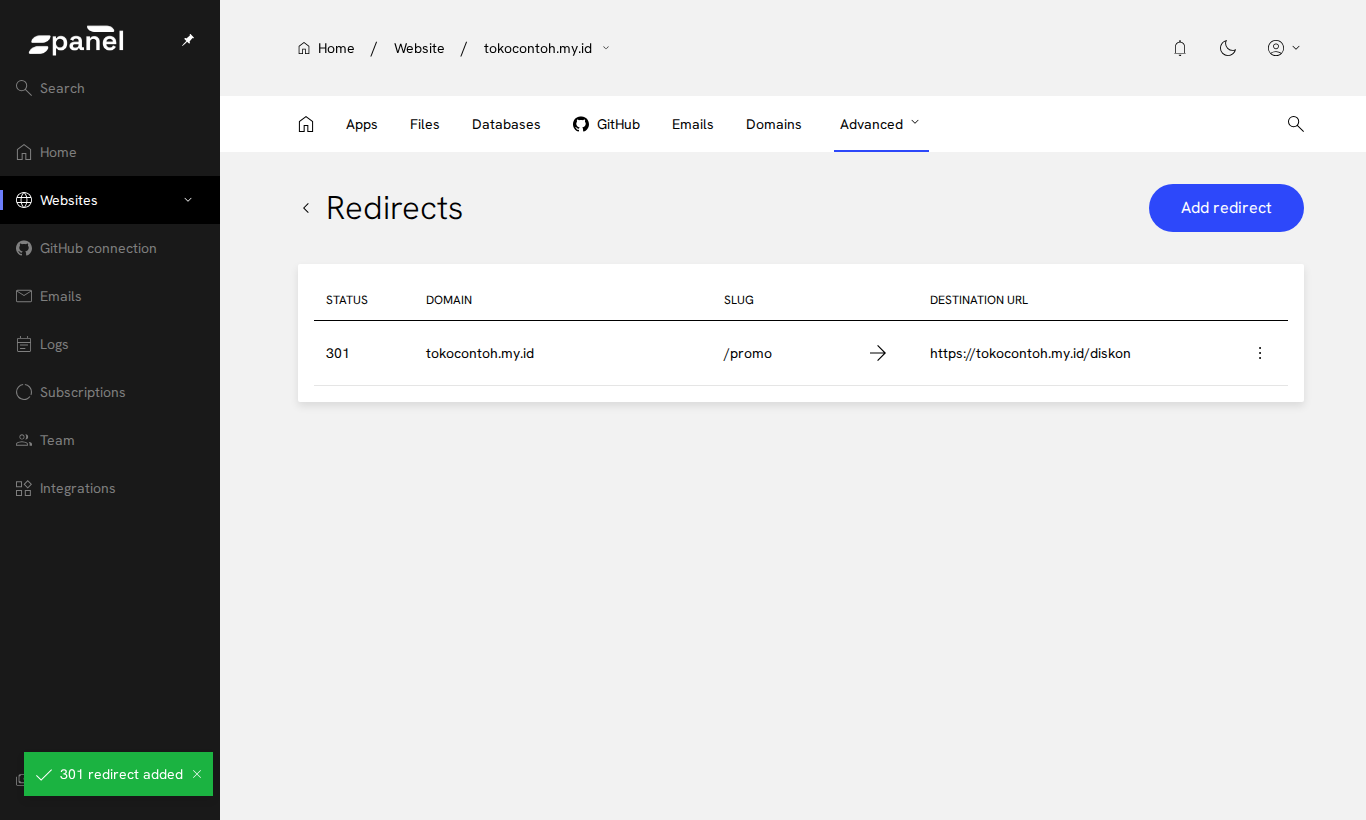Click the destination URL https://tokocontoh.my.id/diskon

coord(1030,353)
